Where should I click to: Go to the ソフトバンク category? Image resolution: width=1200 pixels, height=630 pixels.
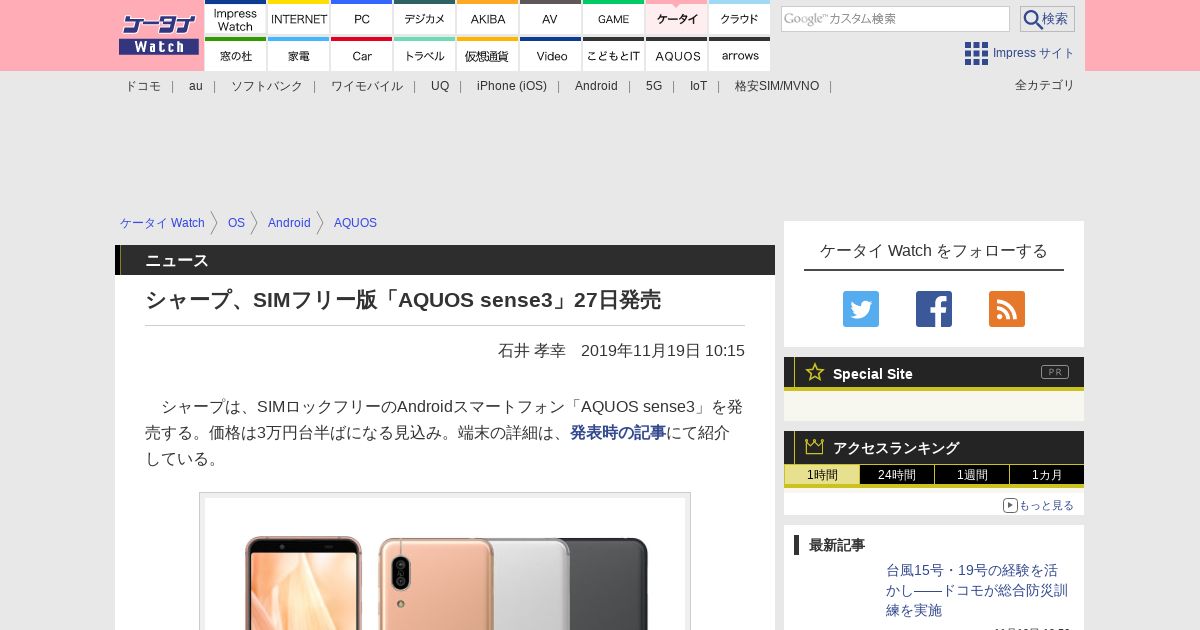[267, 86]
